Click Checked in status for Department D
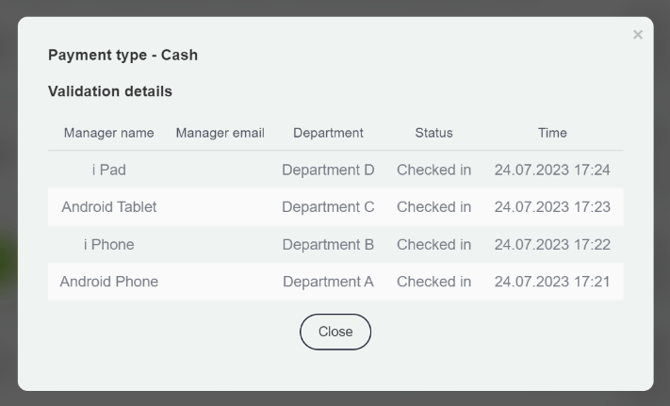Screen dimensions: 670x406 pos(434,170)
